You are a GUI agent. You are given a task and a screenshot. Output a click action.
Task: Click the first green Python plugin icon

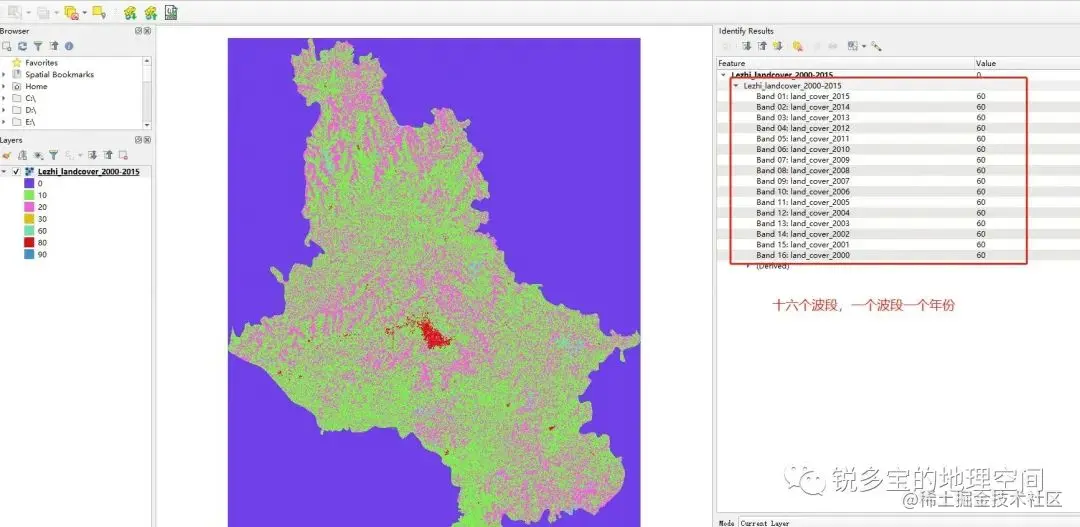(x=129, y=12)
